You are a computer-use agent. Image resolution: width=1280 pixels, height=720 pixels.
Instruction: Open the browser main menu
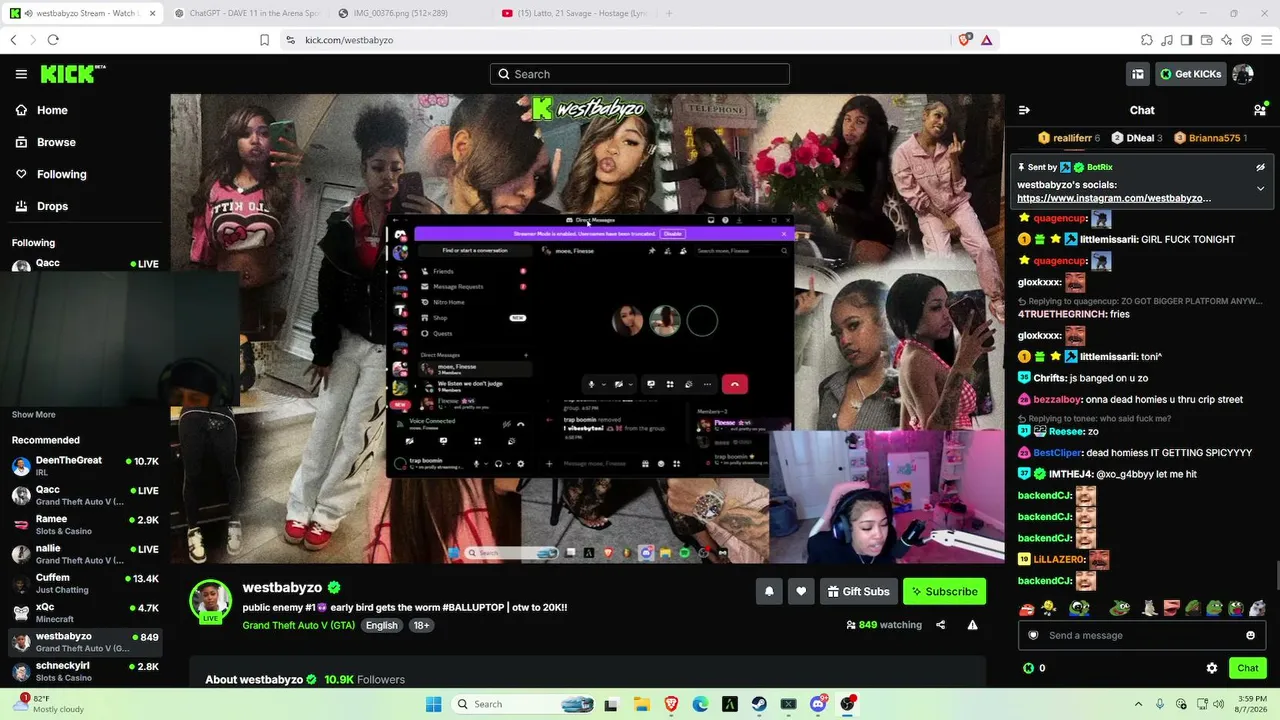(1267, 40)
